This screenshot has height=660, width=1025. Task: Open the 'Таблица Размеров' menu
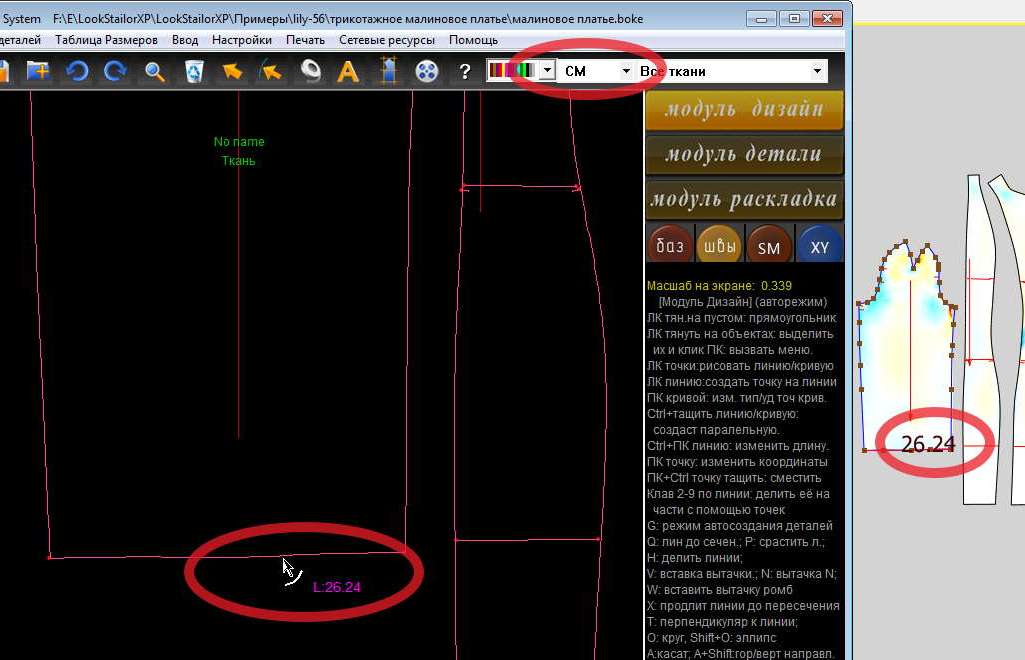click(107, 40)
